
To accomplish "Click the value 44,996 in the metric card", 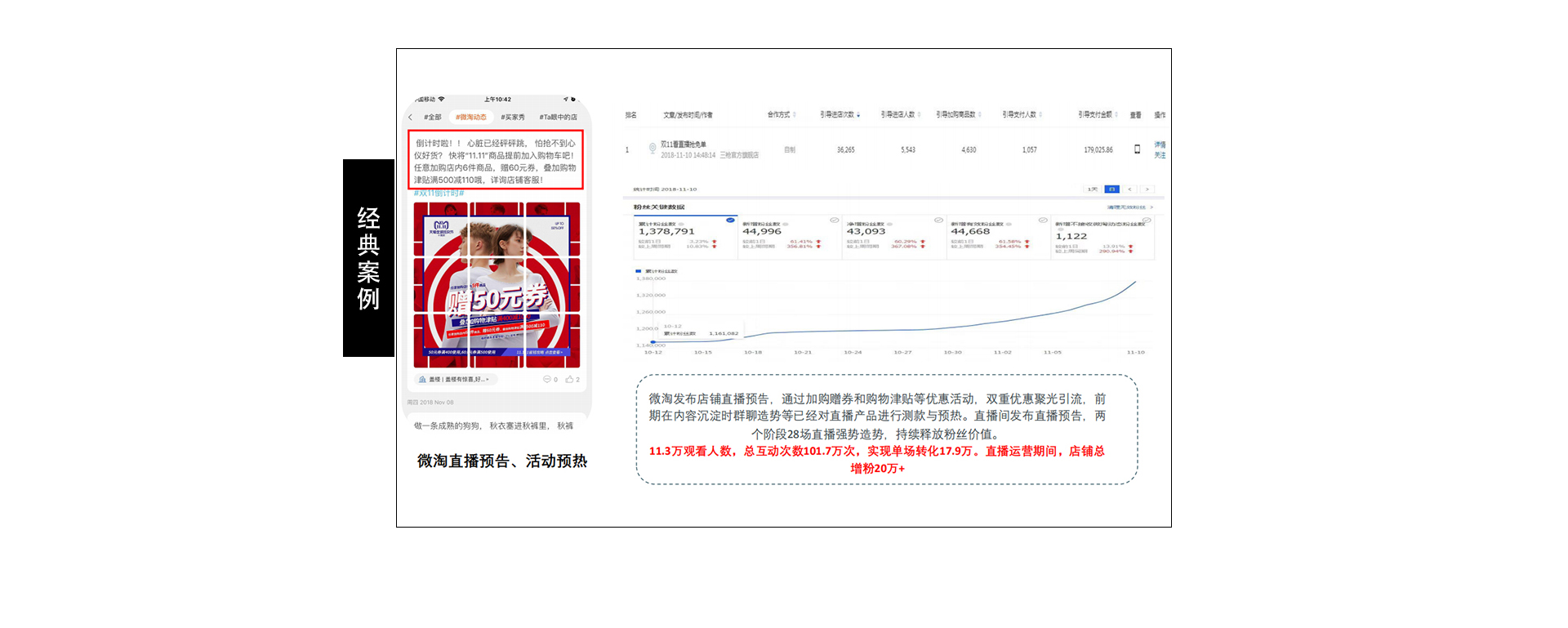I will [x=762, y=232].
